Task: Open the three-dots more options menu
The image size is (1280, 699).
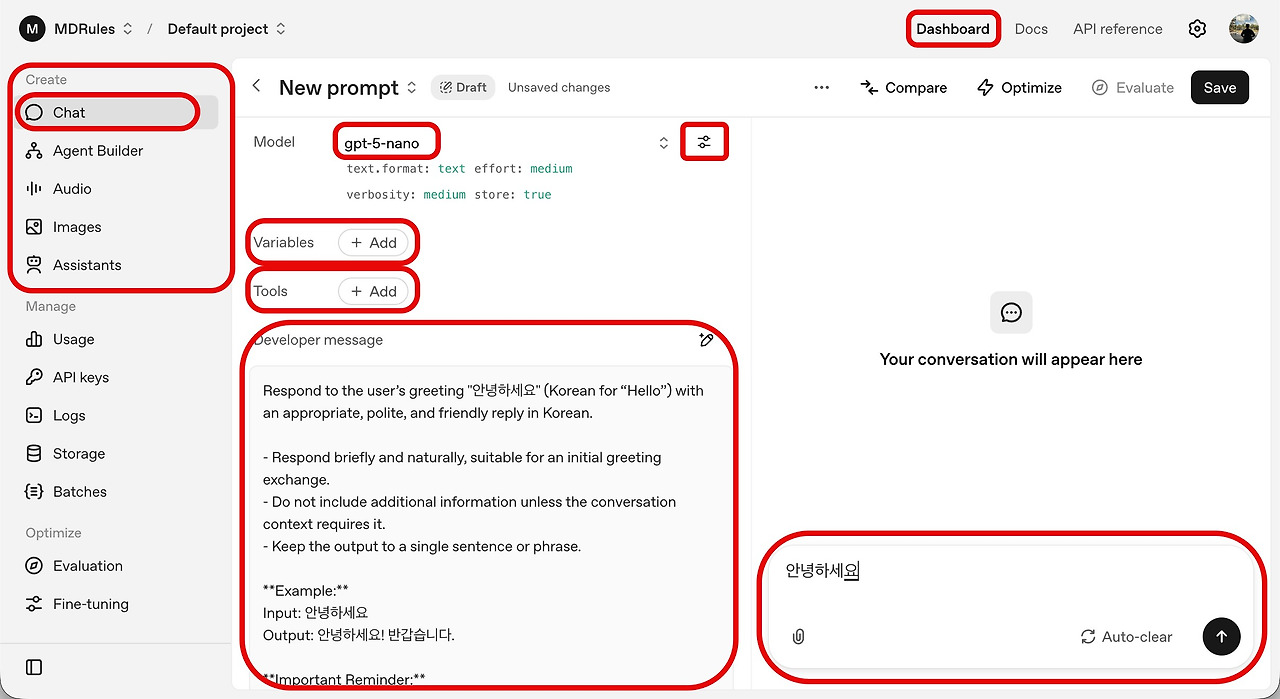Action: tap(822, 87)
